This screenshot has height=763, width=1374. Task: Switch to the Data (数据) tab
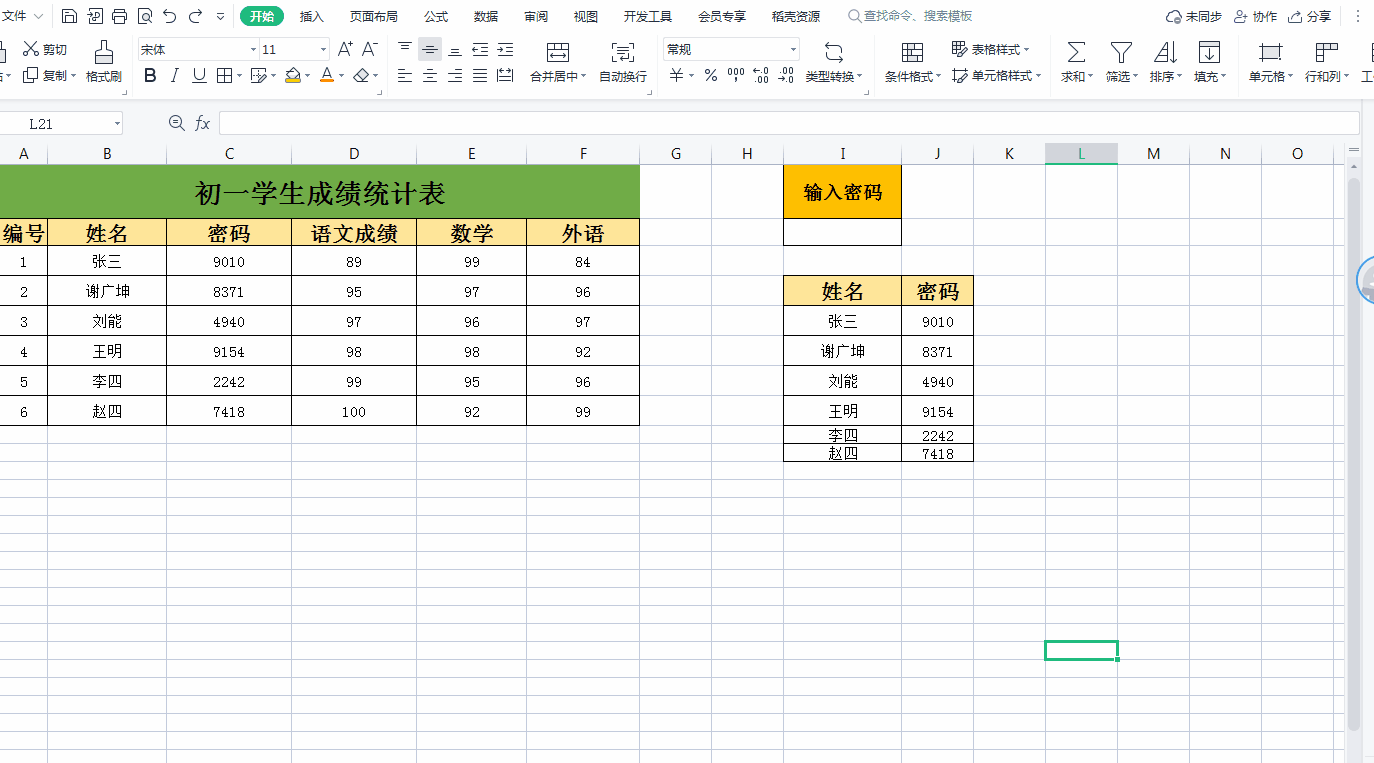pyautogui.click(x=486, y=16)
